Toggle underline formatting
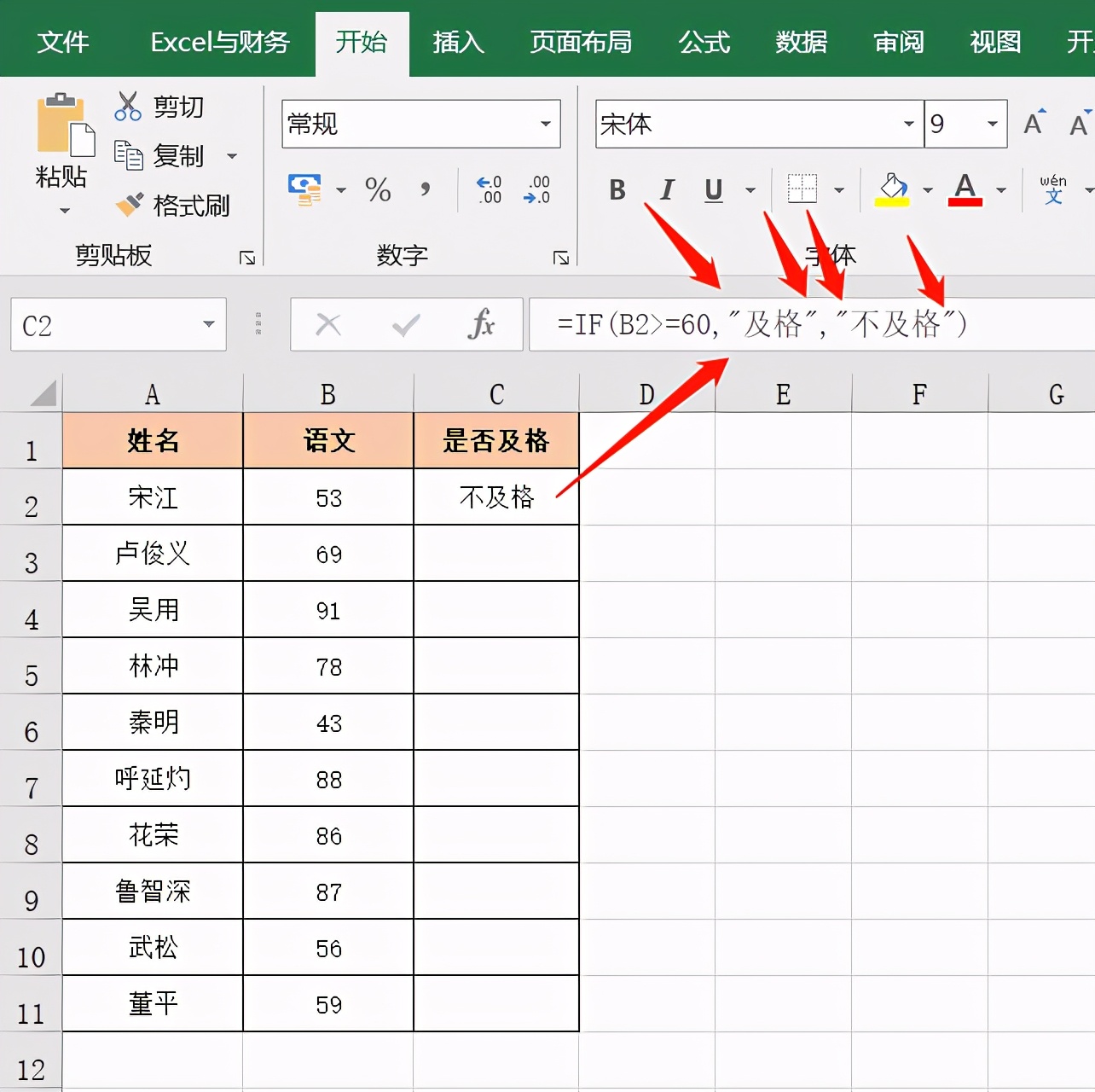The height and width of the screenshot is (1092, 1095). point(713,189)
